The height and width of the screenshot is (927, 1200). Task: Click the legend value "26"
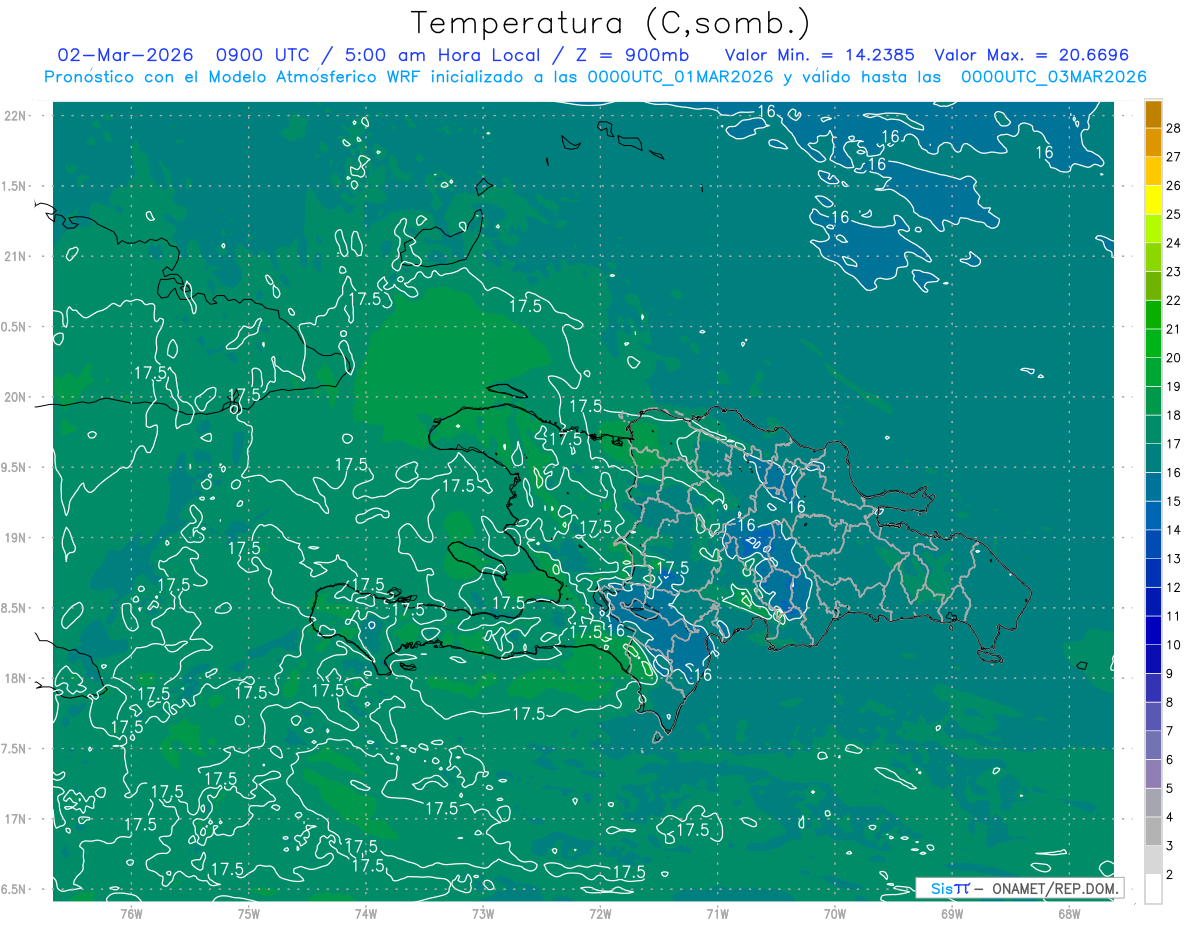(x=1174, y=186)
